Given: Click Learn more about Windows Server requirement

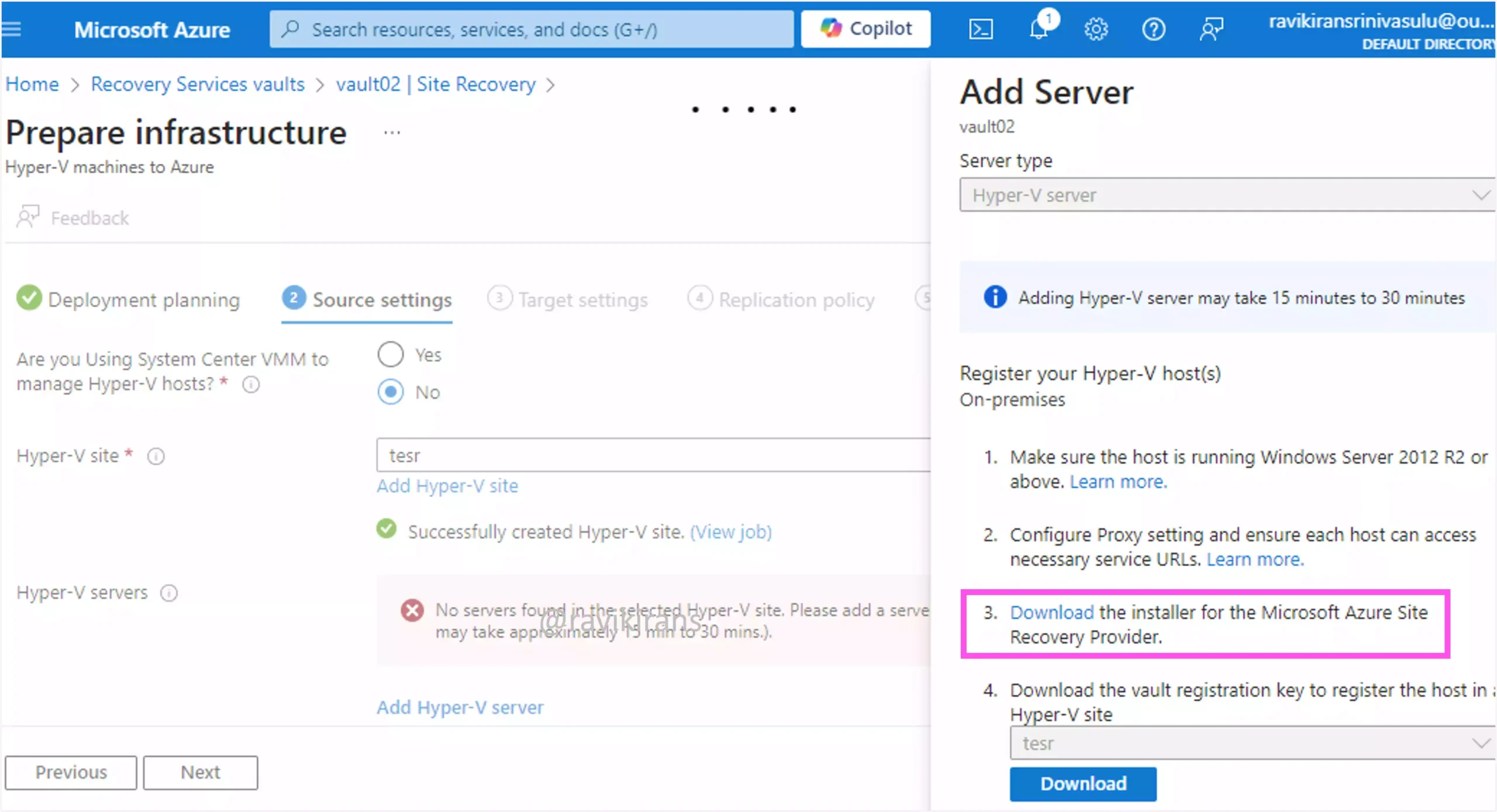Looking at the screenshot, I should coord(1118,482).
